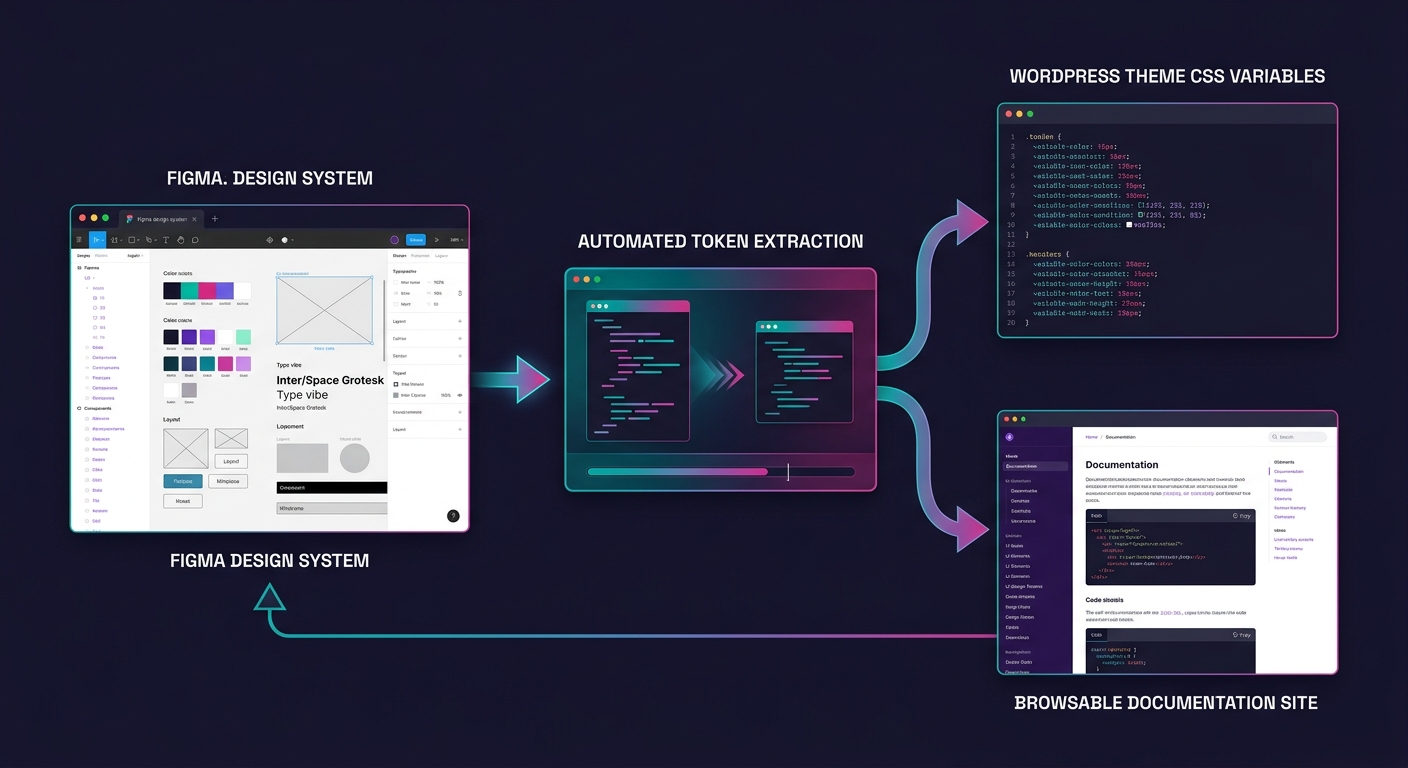This screenshot has height=768, width=1408.
Task: Click the blue Share button in Figma
Action: [x=416, y=240]
